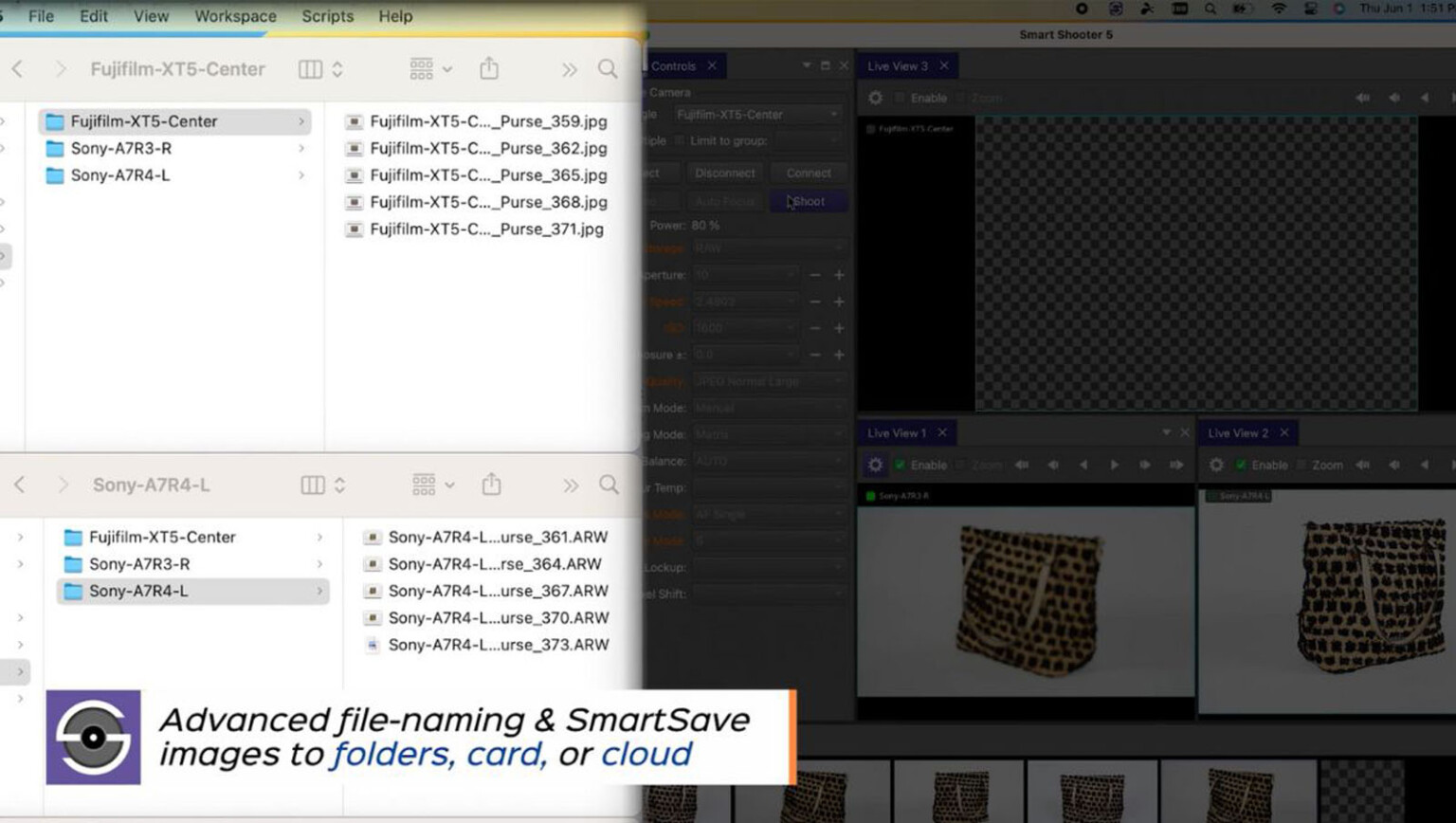1456x823 pixels.
Task: Click the Shoot button
Action: pyautogui.click(x=808, y=201)
